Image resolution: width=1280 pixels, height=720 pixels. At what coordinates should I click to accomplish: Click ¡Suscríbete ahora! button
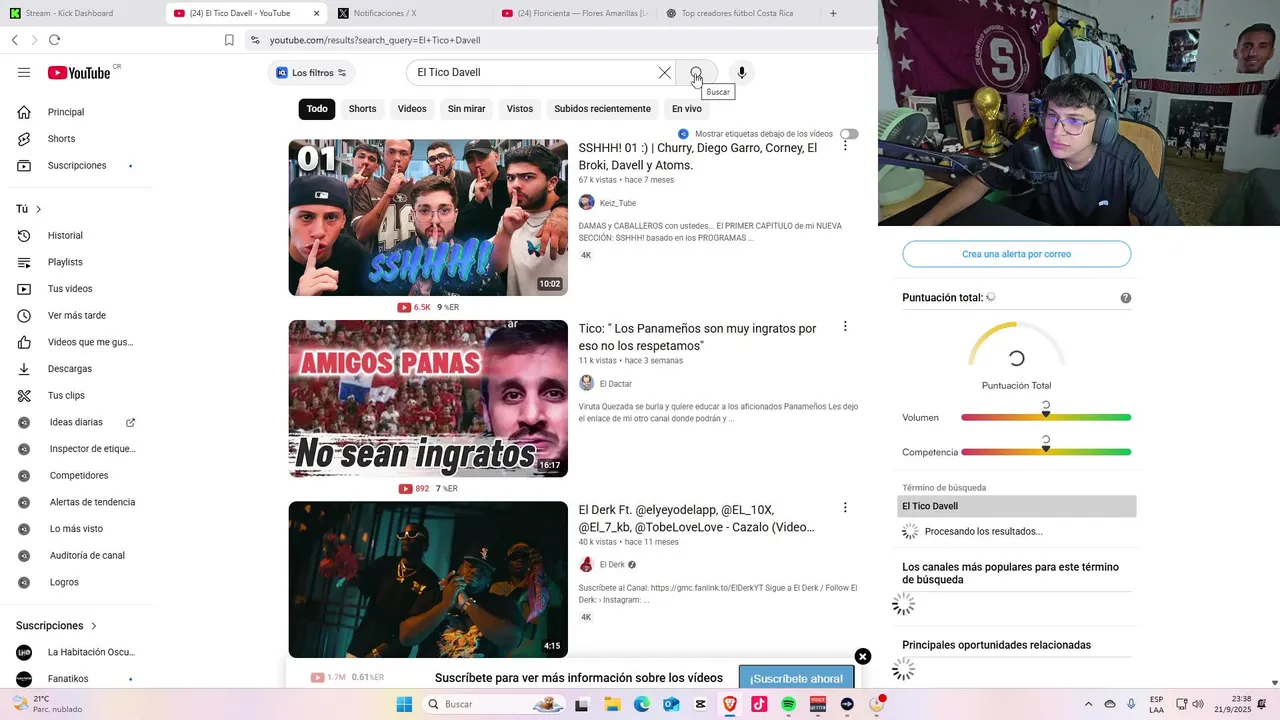(796, 678)
